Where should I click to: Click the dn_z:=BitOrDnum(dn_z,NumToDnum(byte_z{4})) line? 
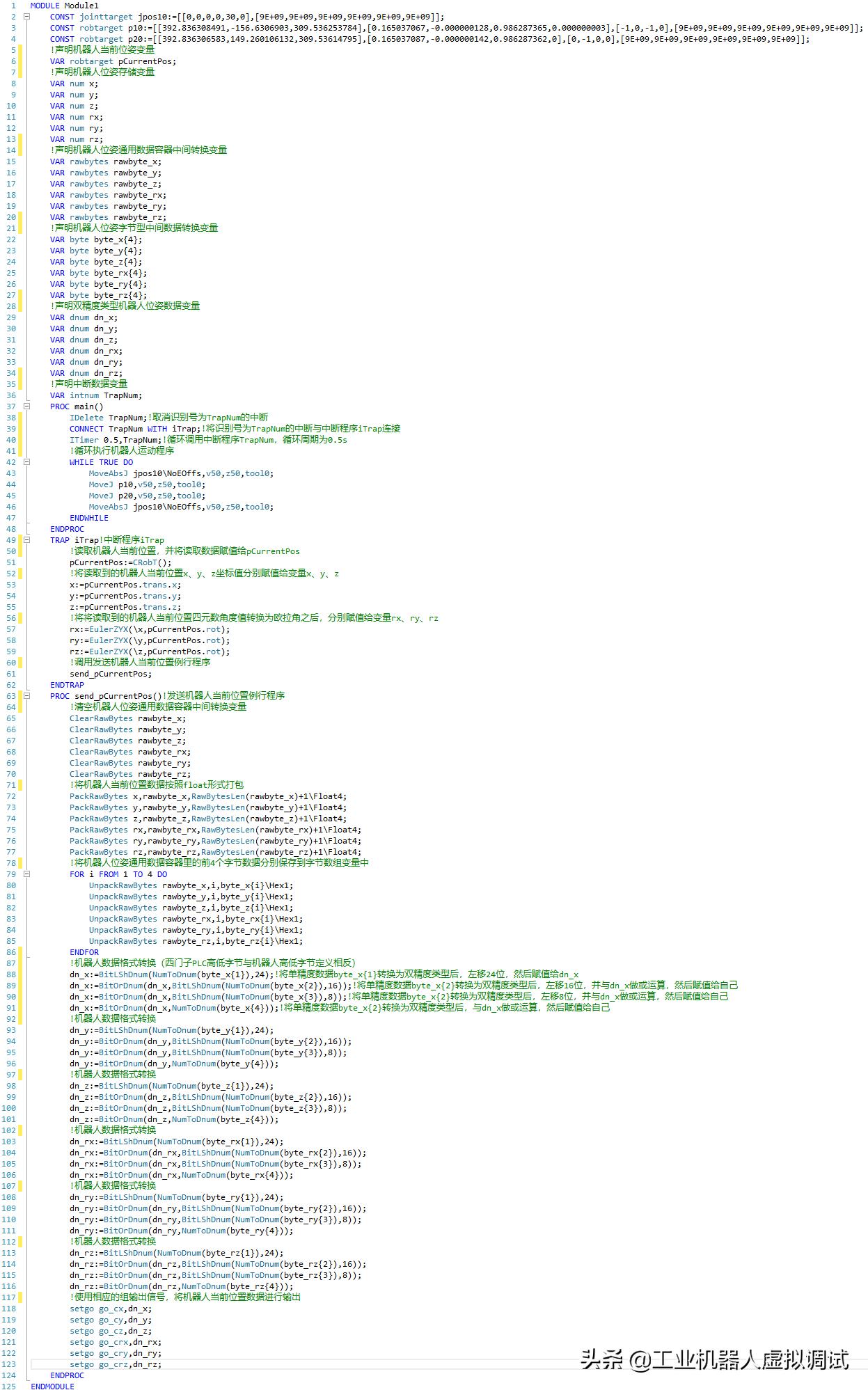pos(174,1119)
